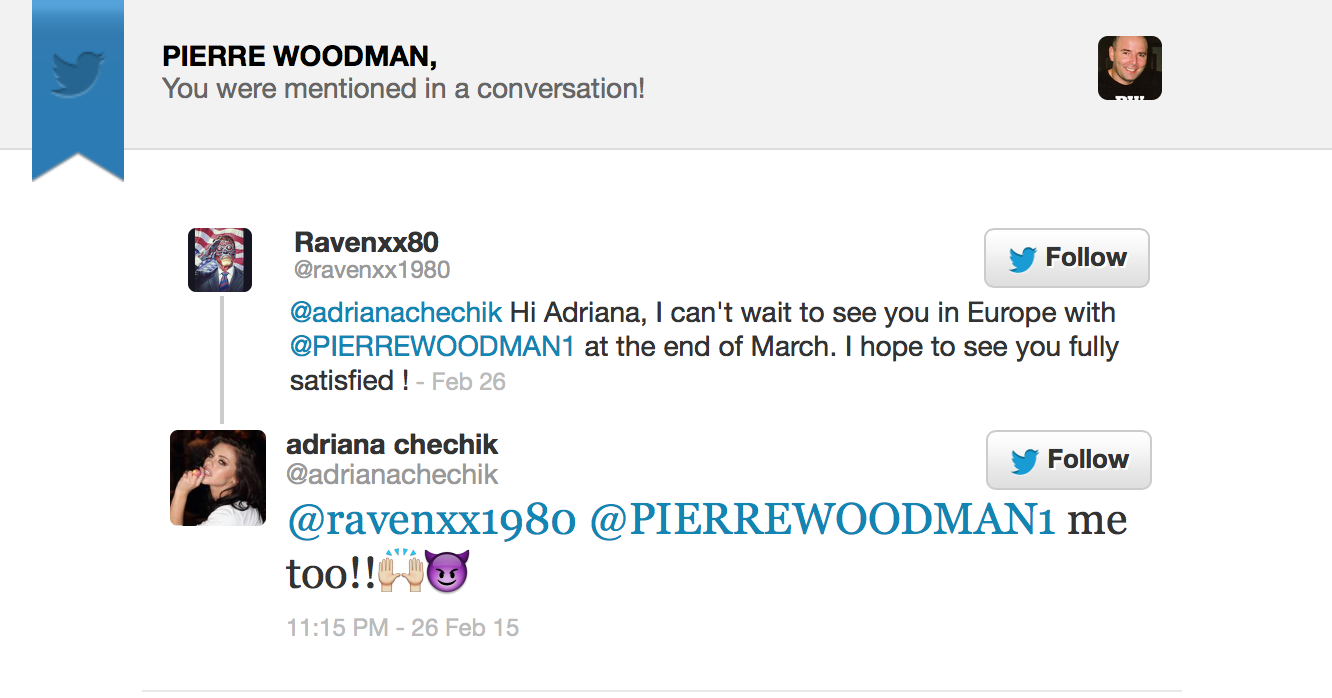The width and height of the screenshot is (1332, 698).
Task: Click the PIERRE WOODMAN header name
Action: [x=299, y=57]
